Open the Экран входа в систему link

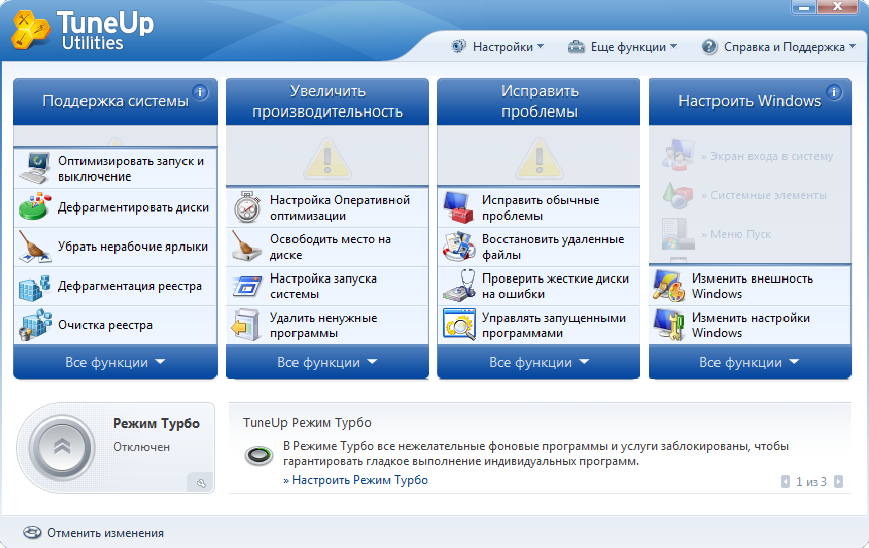pyautogui.click(x=767, y=156)
